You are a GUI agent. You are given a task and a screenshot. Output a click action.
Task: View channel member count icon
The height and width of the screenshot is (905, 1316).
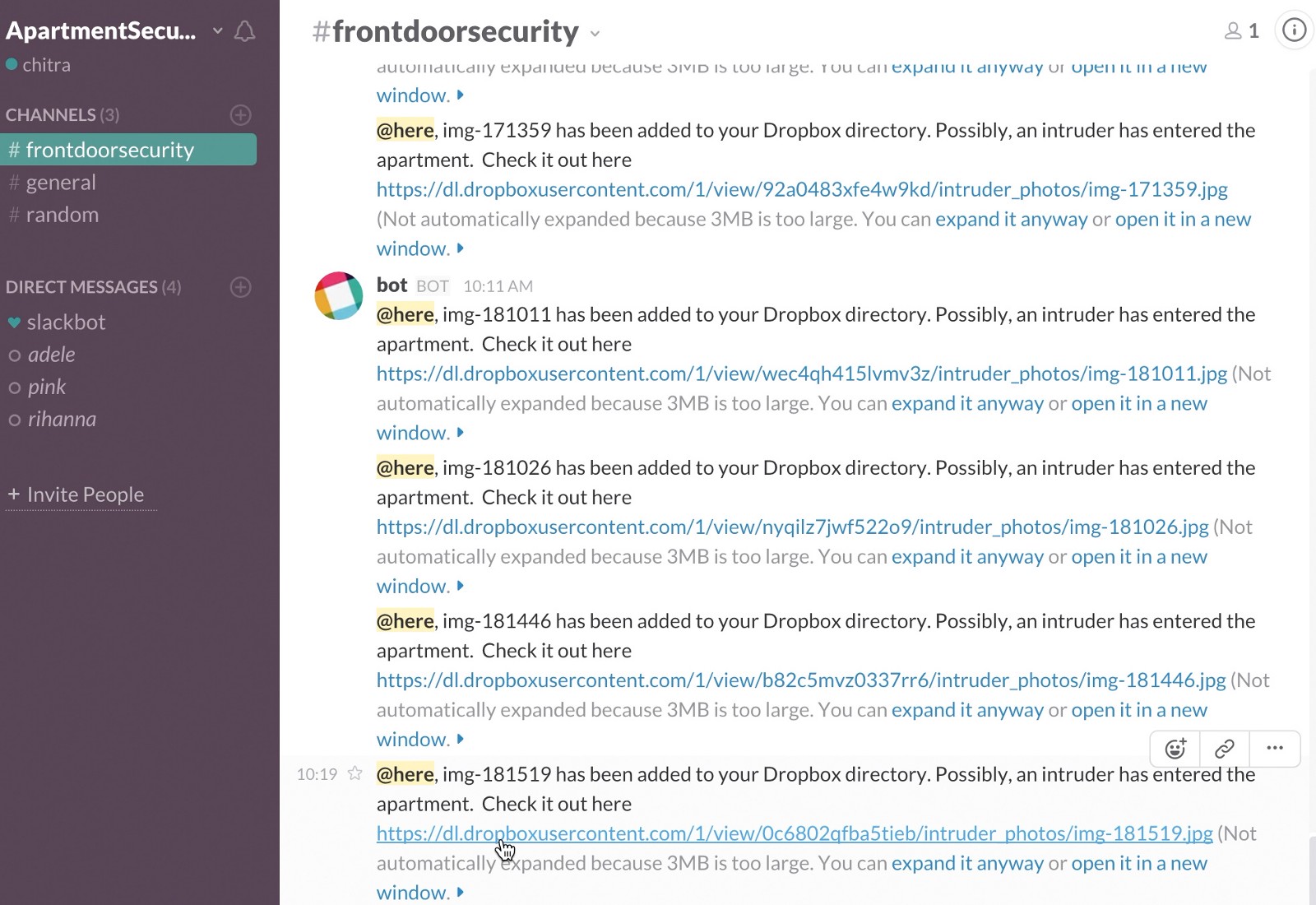point(1241,31)
